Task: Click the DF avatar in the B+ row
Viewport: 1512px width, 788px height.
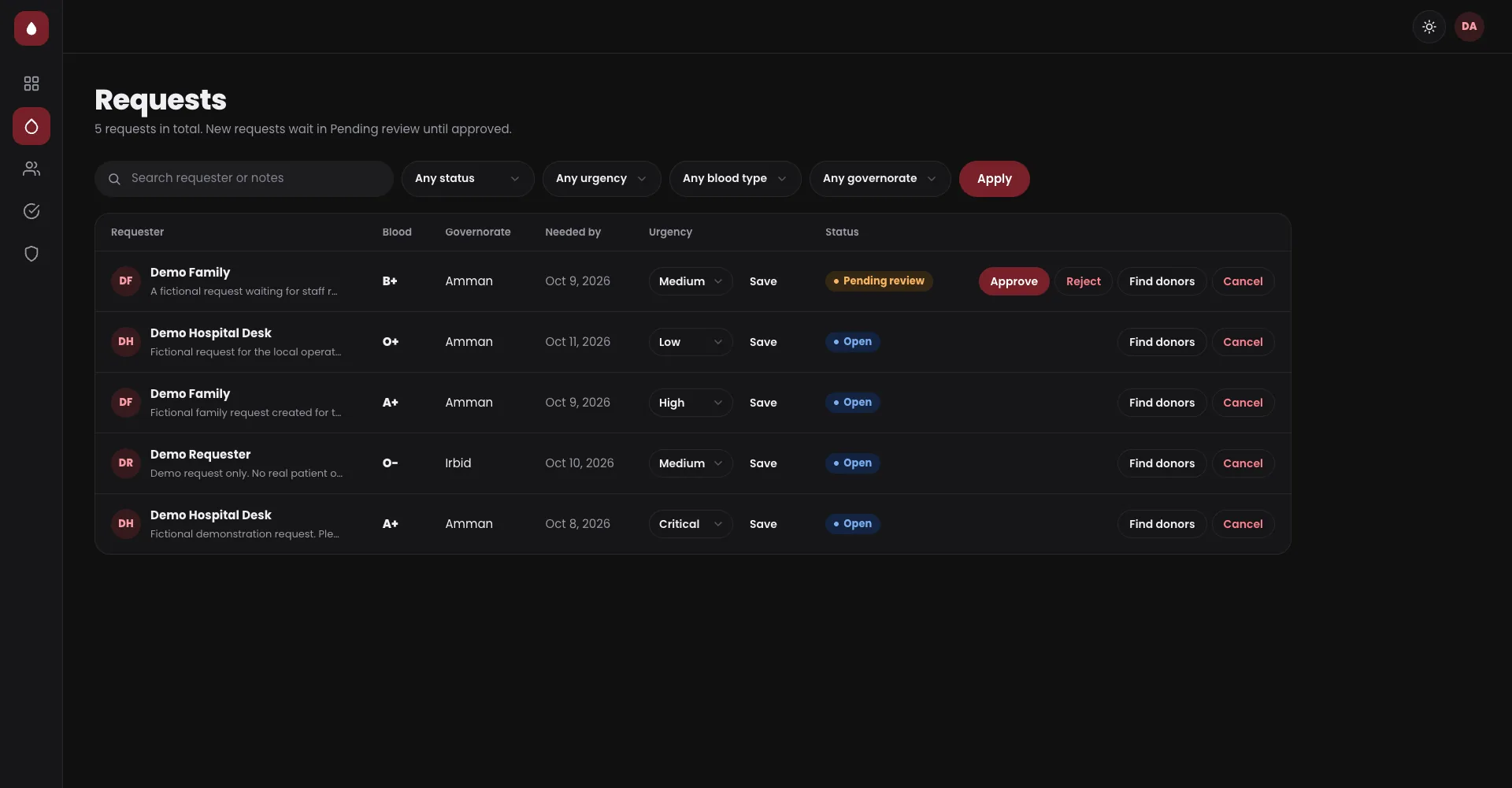Action: pyautogui.click(x=126, y=281)
